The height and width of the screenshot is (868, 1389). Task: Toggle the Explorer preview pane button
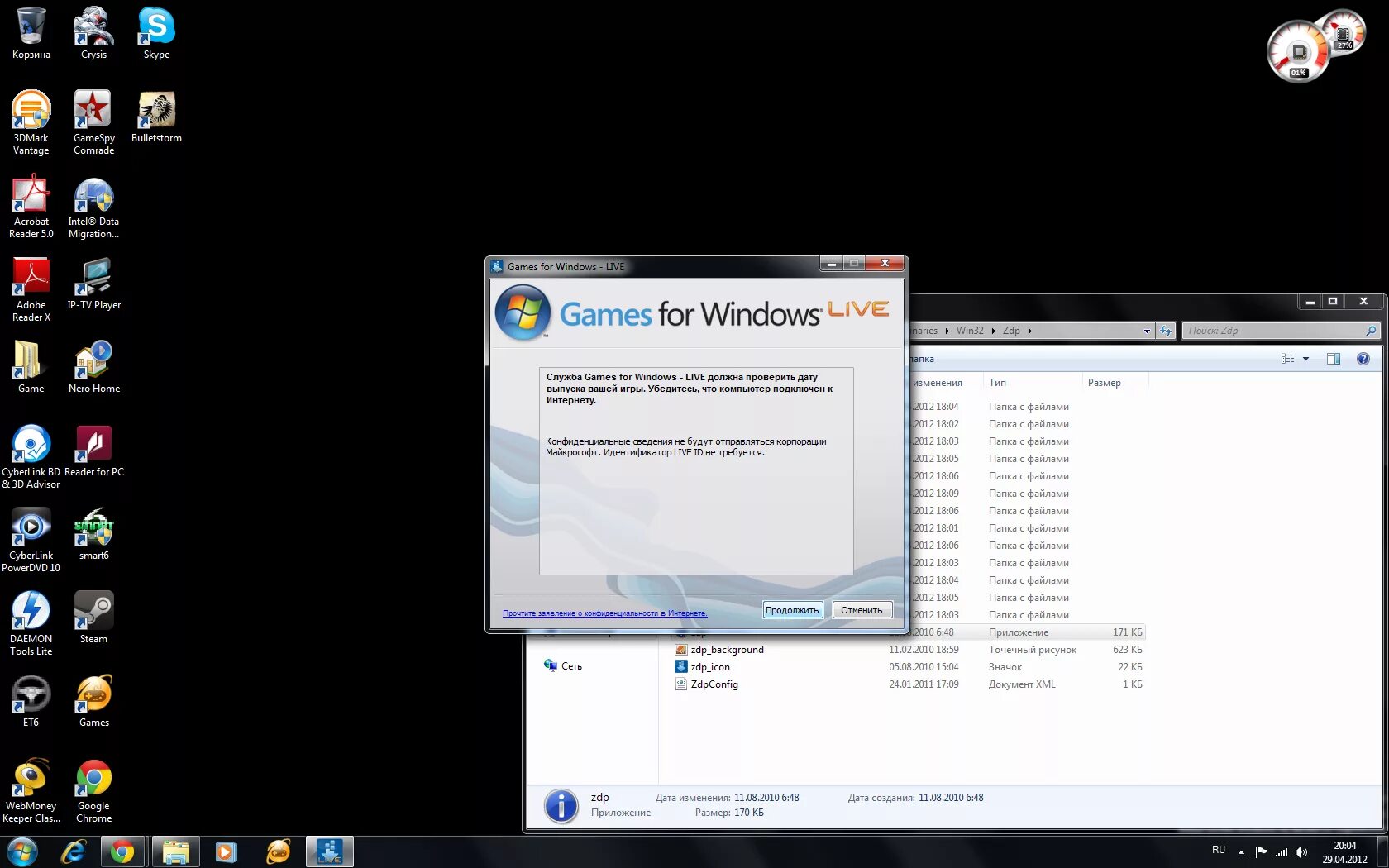coord(1333,359)
